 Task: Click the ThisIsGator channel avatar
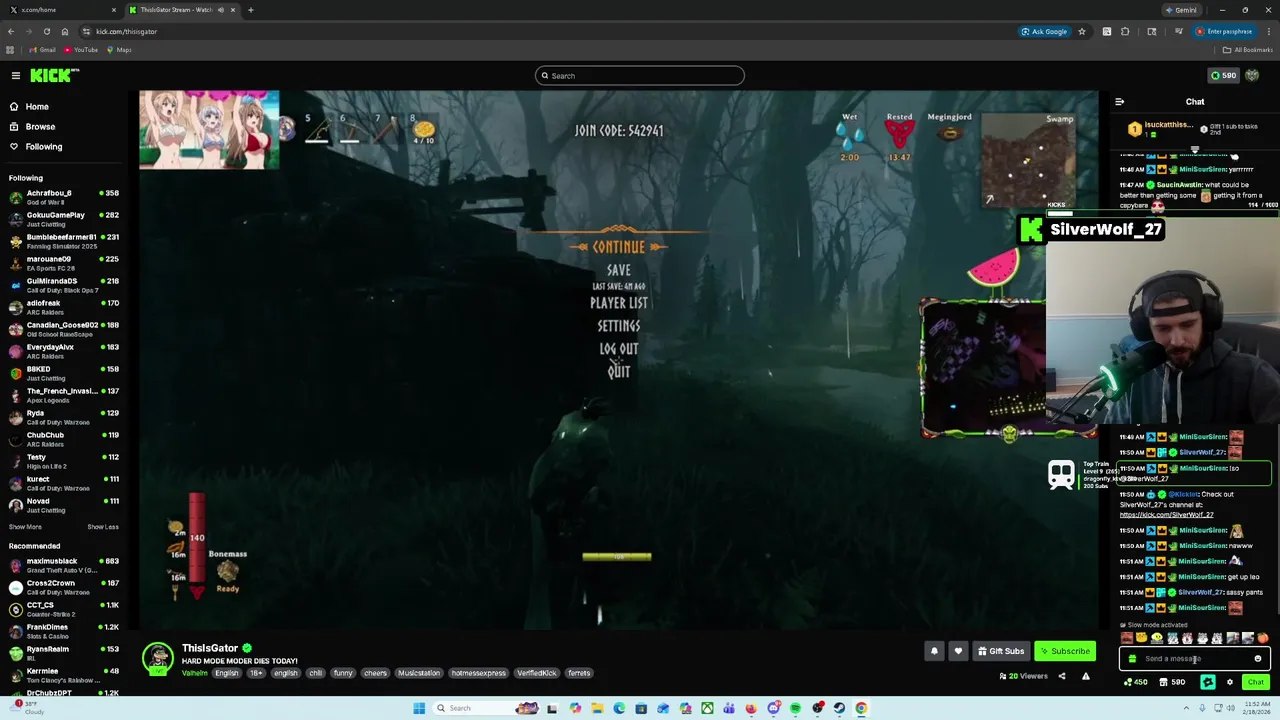tap(157, 659)
